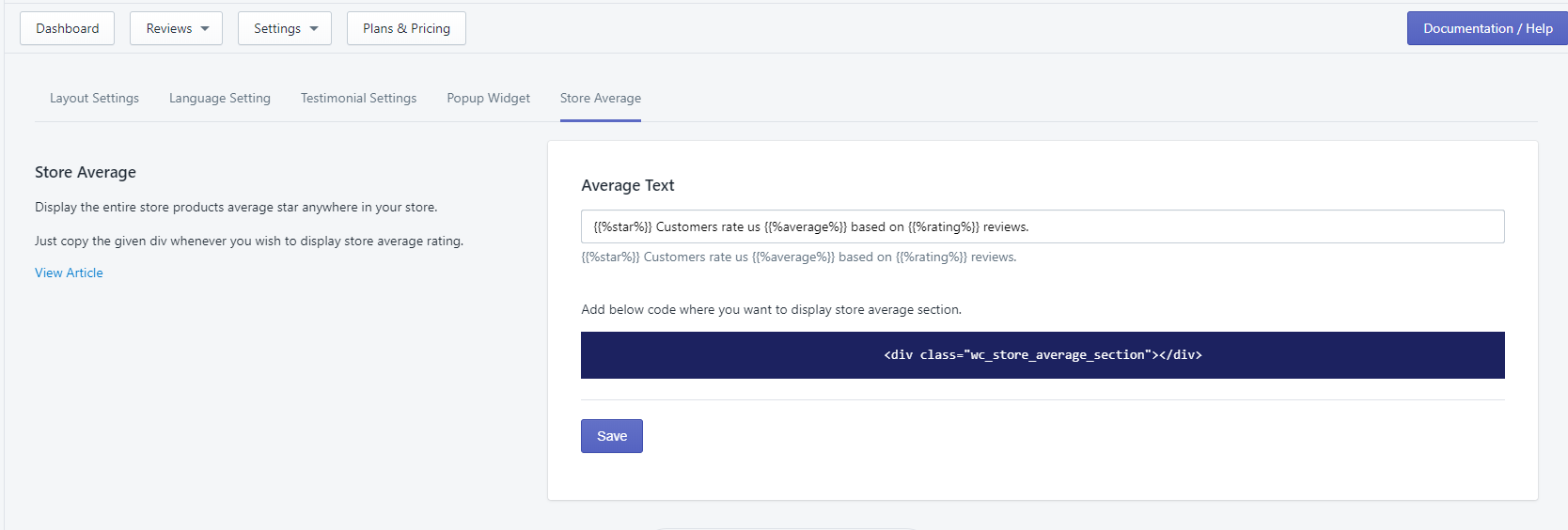Viewport: 1568px width, 530px height.
Task: Open the Dashboard page
Action: point(67,28)
